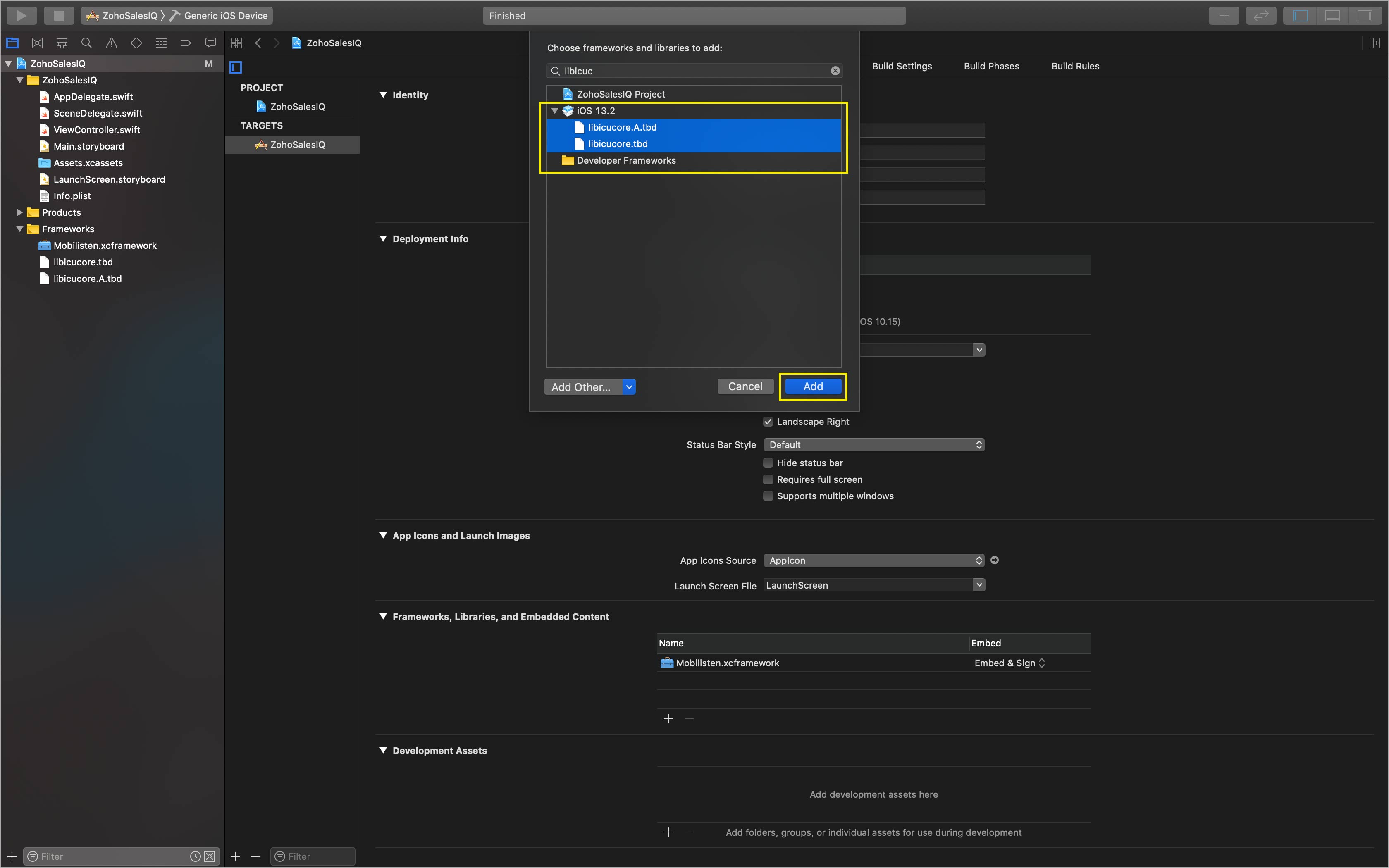The width and height of the screenshot is (1389, 868).
Task: Collapse App Icons and Launch Images section
Action: (383, 536)
